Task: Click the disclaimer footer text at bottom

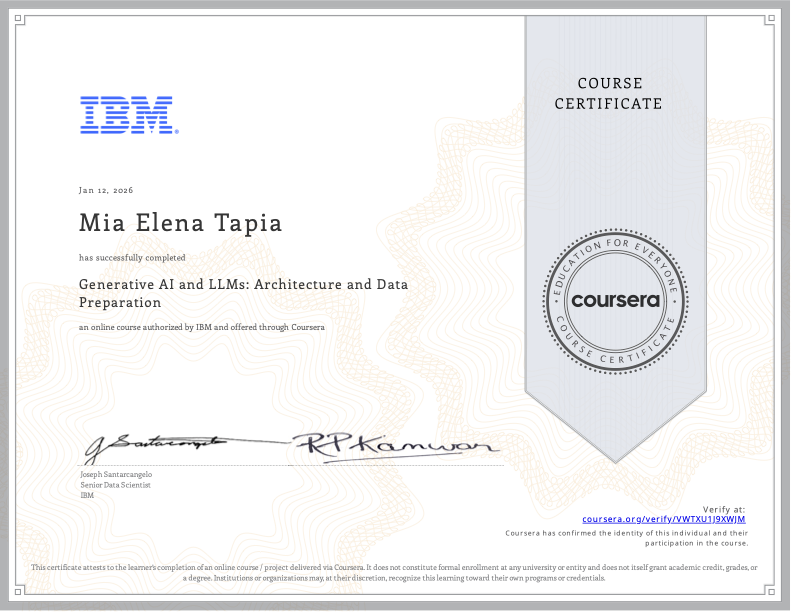Action: (x=395, y=572)
